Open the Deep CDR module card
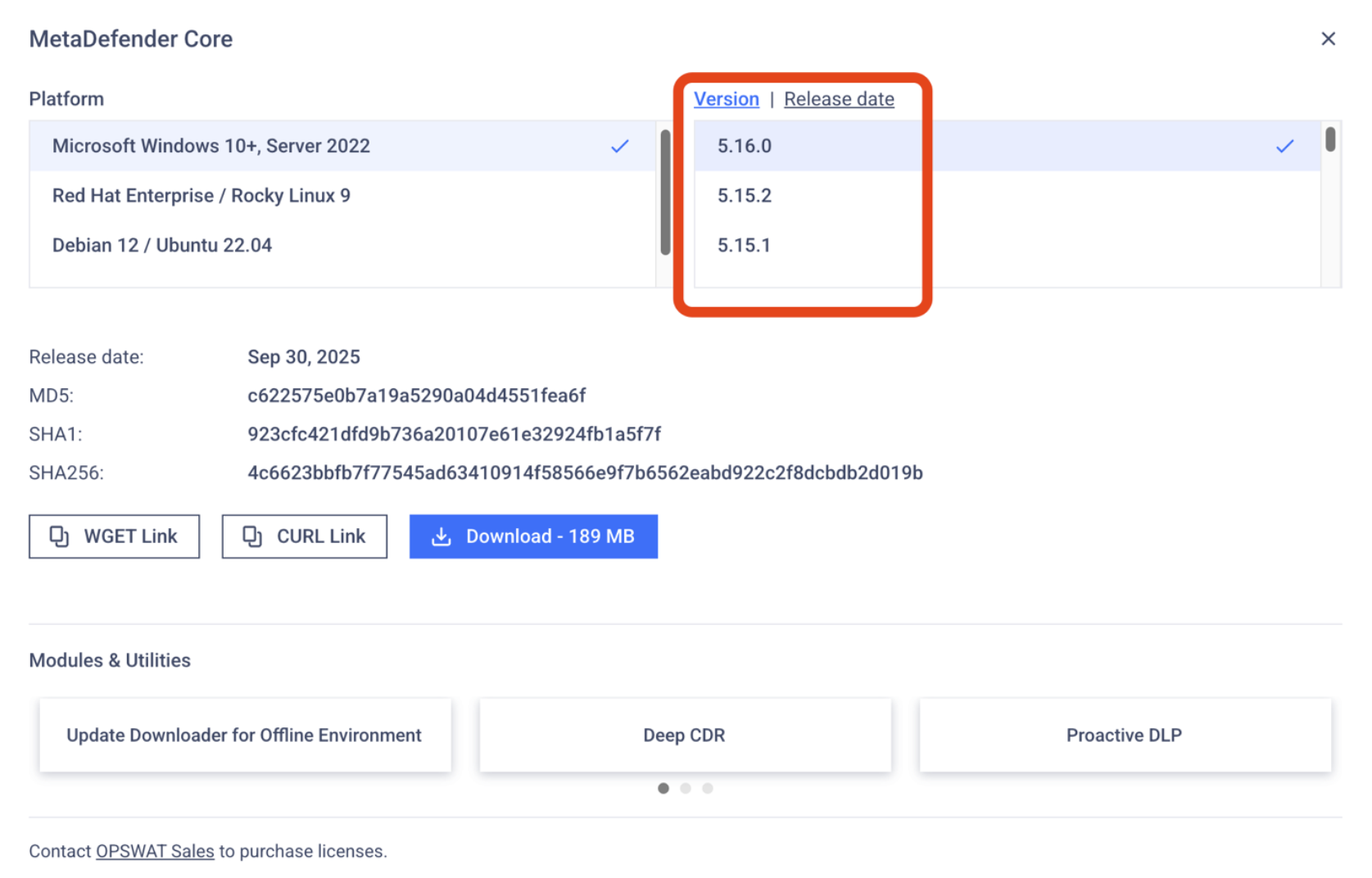The width and height of the screenshot is (1372, 878). point(684,735)
